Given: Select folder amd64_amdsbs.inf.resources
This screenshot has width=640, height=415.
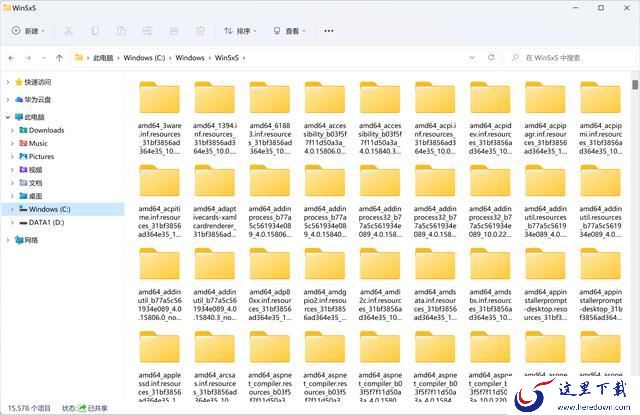Looking at the screenshot, I should point(490,284).
